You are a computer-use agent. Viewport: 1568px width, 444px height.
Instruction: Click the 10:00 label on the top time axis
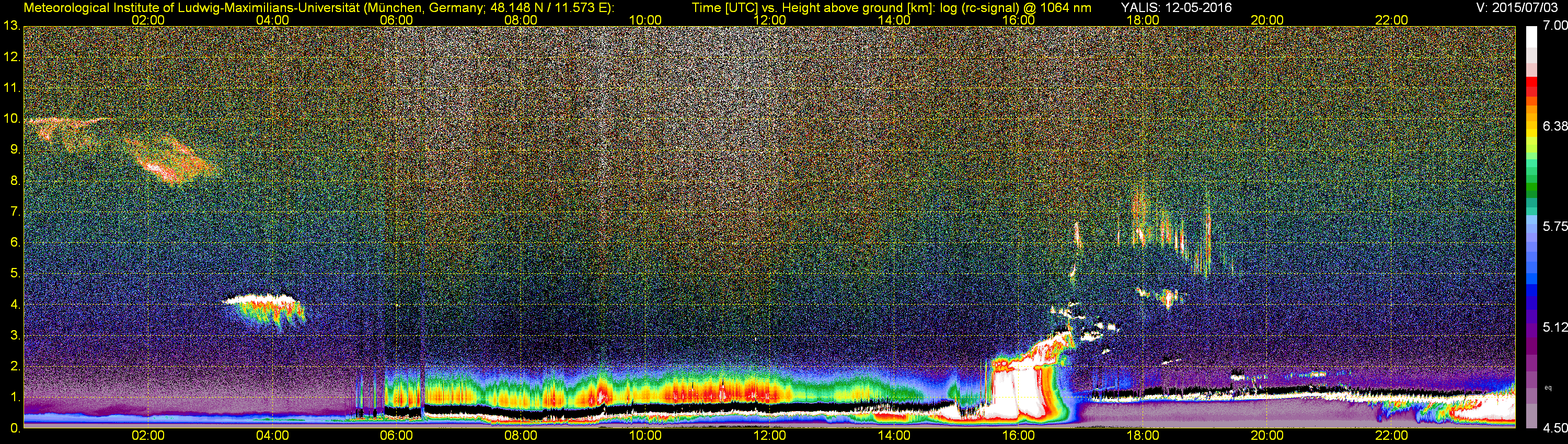(645, 20)
